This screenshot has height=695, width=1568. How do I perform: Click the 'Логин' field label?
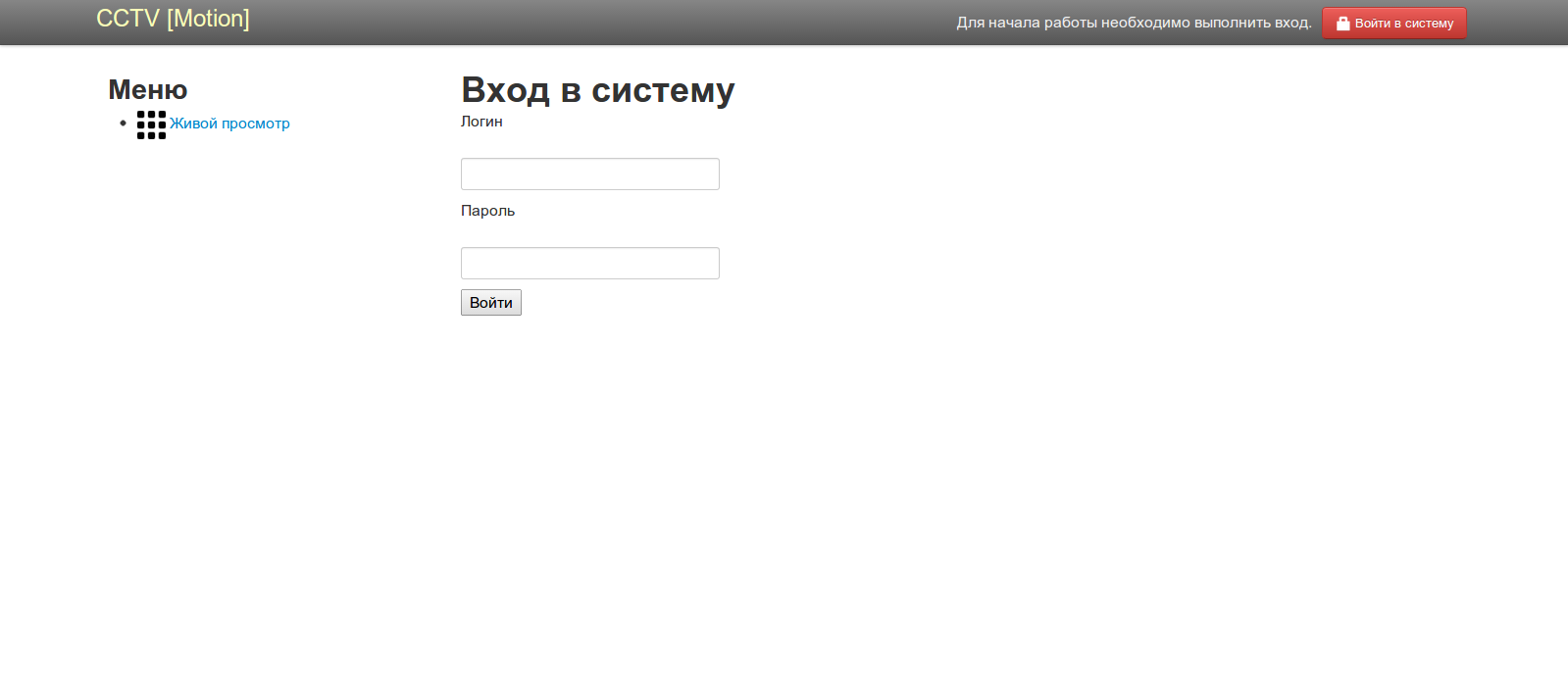click(481, 122)
